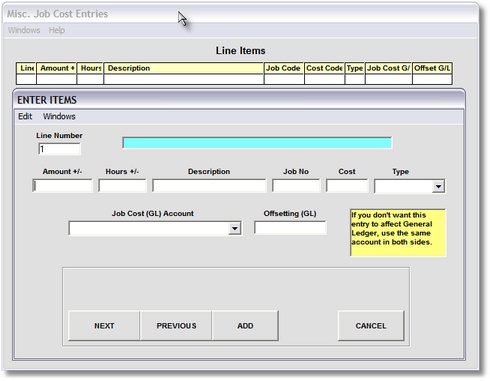The height and width of the screenshot is (381, 490).
Task: Open the Windows menu of Misc. Job Cost Entries
Action: coord(24,30)
